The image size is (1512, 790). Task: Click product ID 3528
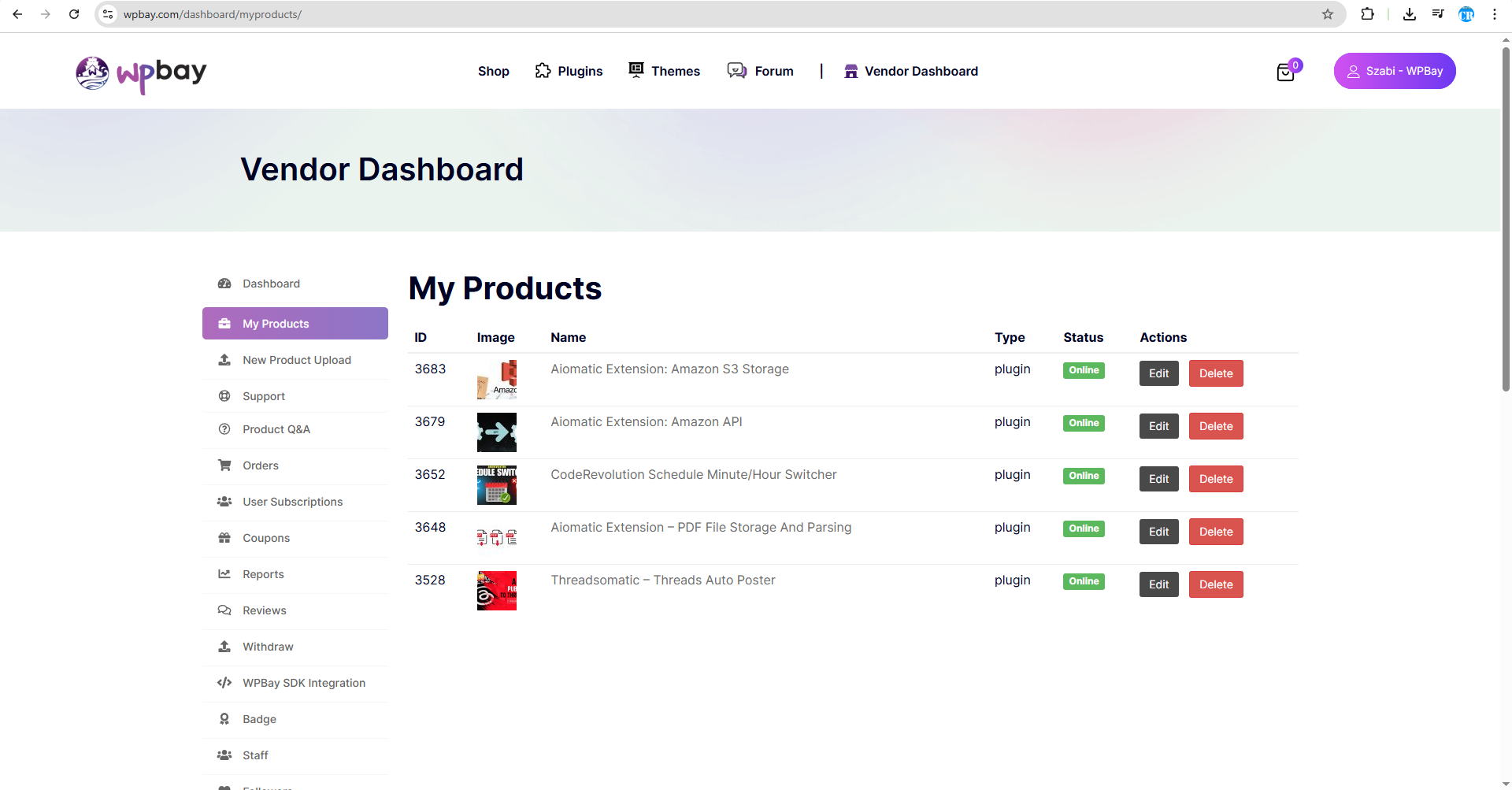430,580
